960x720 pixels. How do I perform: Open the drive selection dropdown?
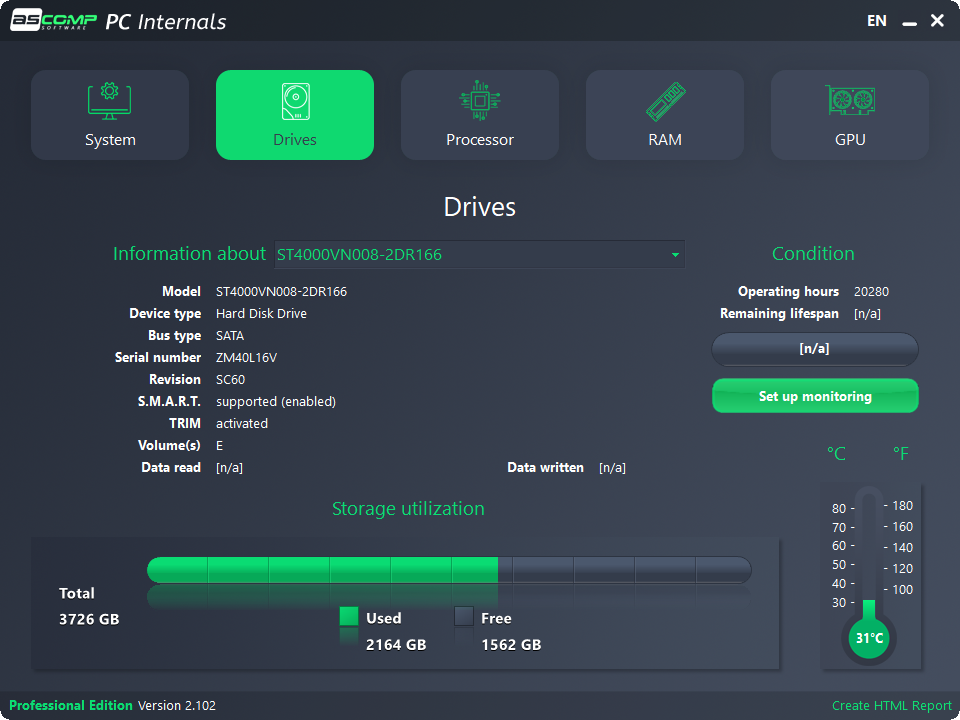pos(480,254)
